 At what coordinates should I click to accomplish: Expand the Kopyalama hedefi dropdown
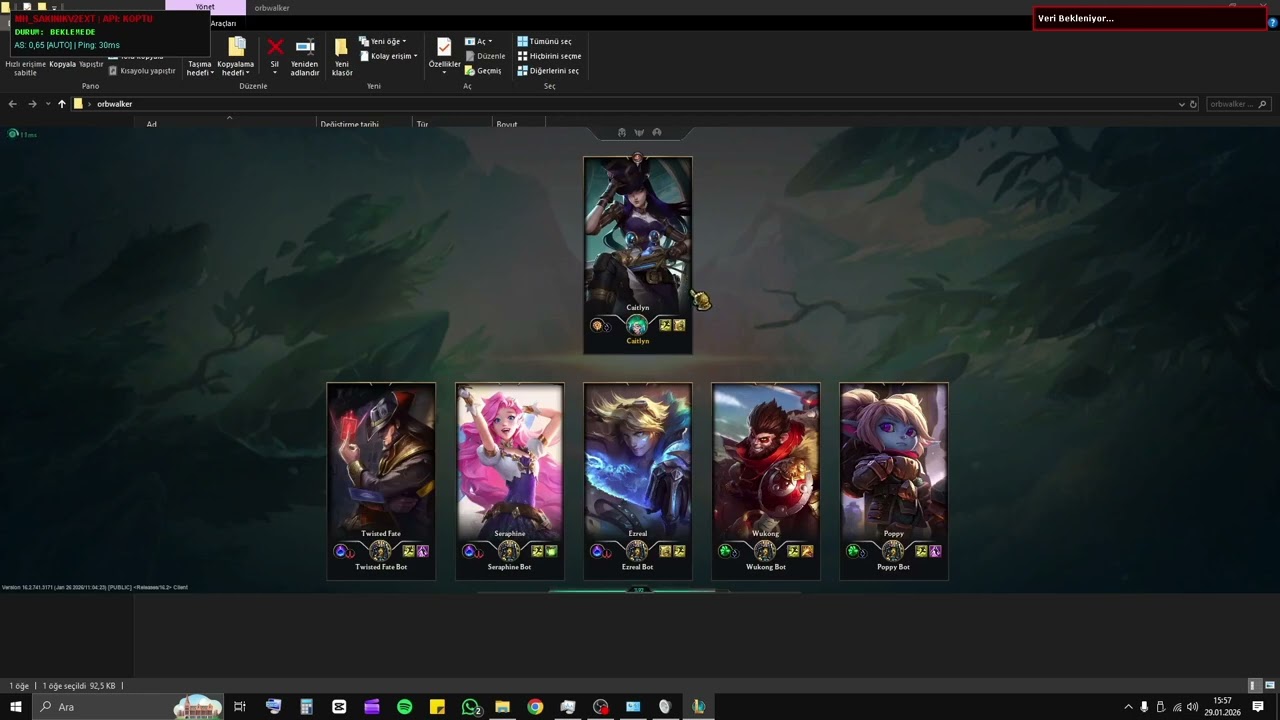(235, 68)
